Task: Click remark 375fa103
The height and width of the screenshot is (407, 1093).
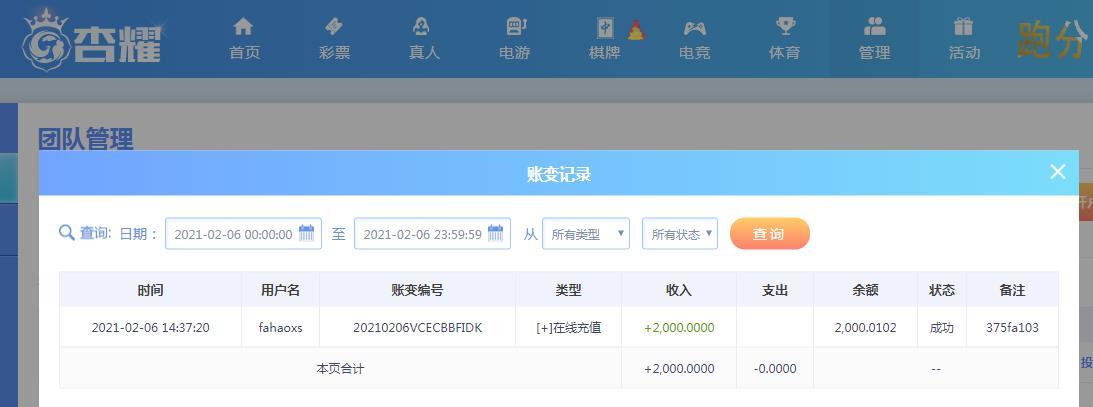Action: pos(1012,328)
